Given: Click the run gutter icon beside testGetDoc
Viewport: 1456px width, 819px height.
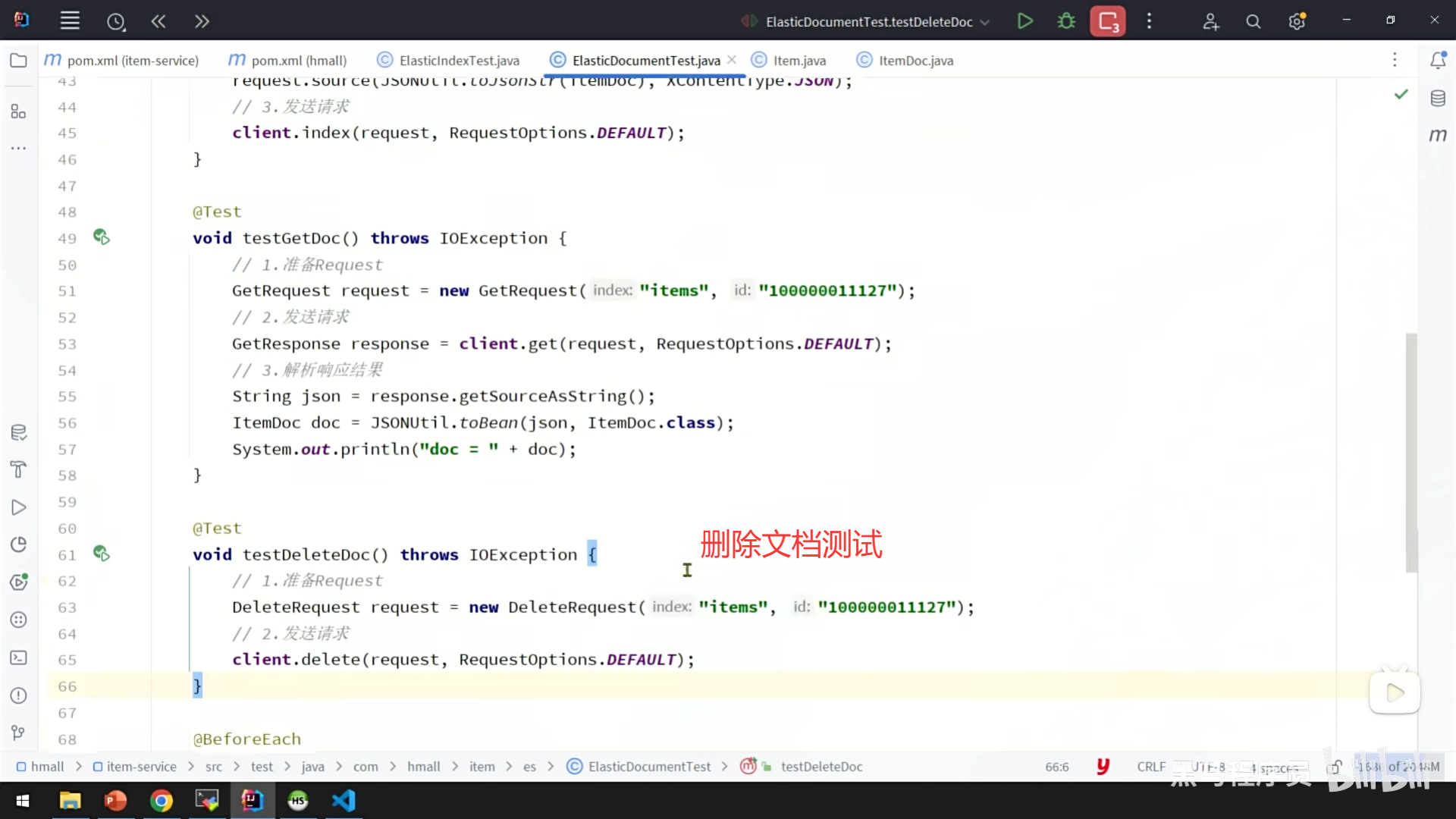Looking at the screenshot, I should [101, 237].
